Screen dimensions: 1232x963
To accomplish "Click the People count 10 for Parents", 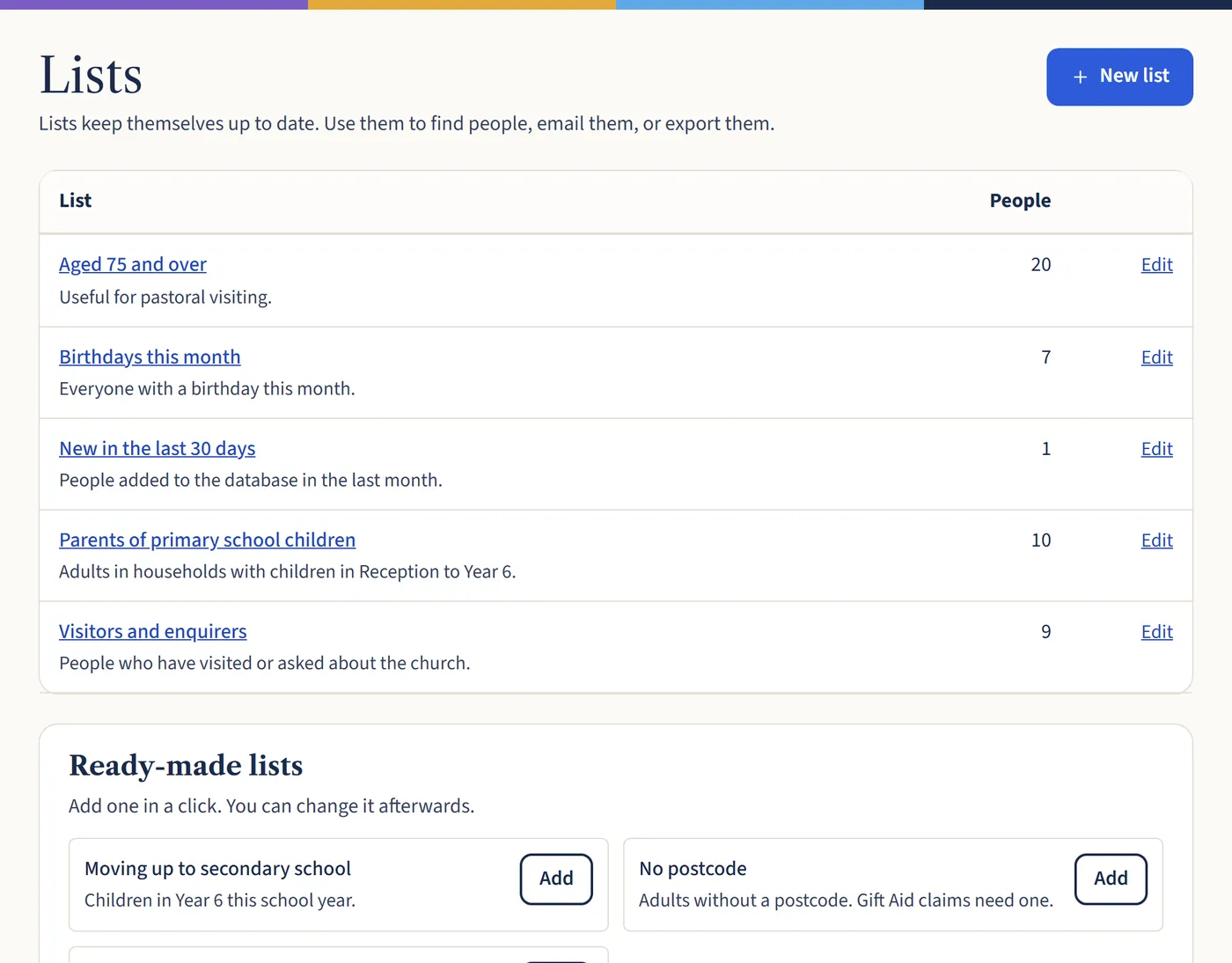I will pos(1041,540).
